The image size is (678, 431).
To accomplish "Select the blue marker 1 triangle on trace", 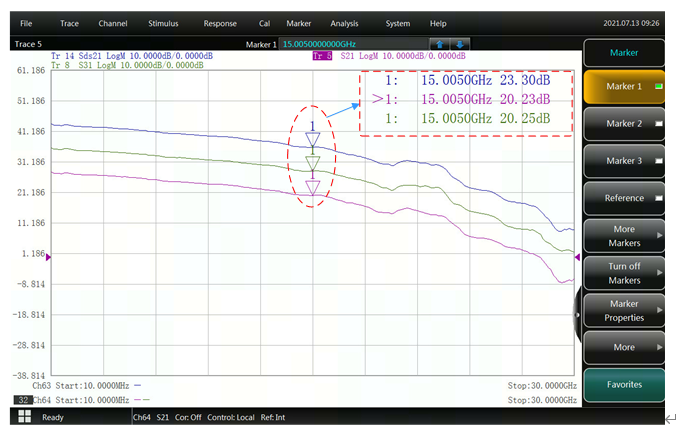I will 313,136.
